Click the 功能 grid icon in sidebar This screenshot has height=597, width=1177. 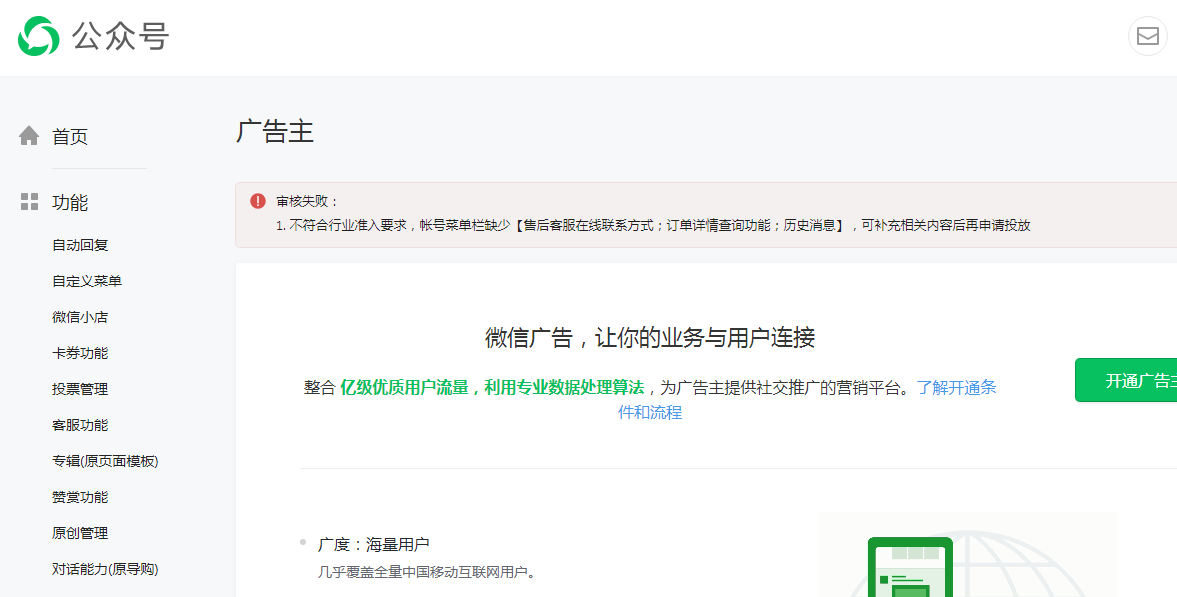29,201
